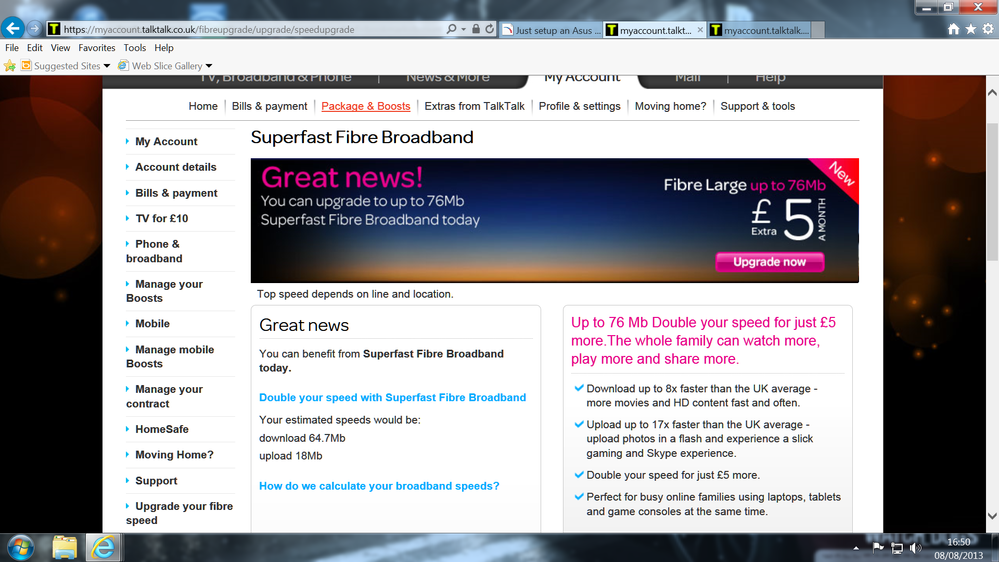Open the Help menu

tap(164, 48)
